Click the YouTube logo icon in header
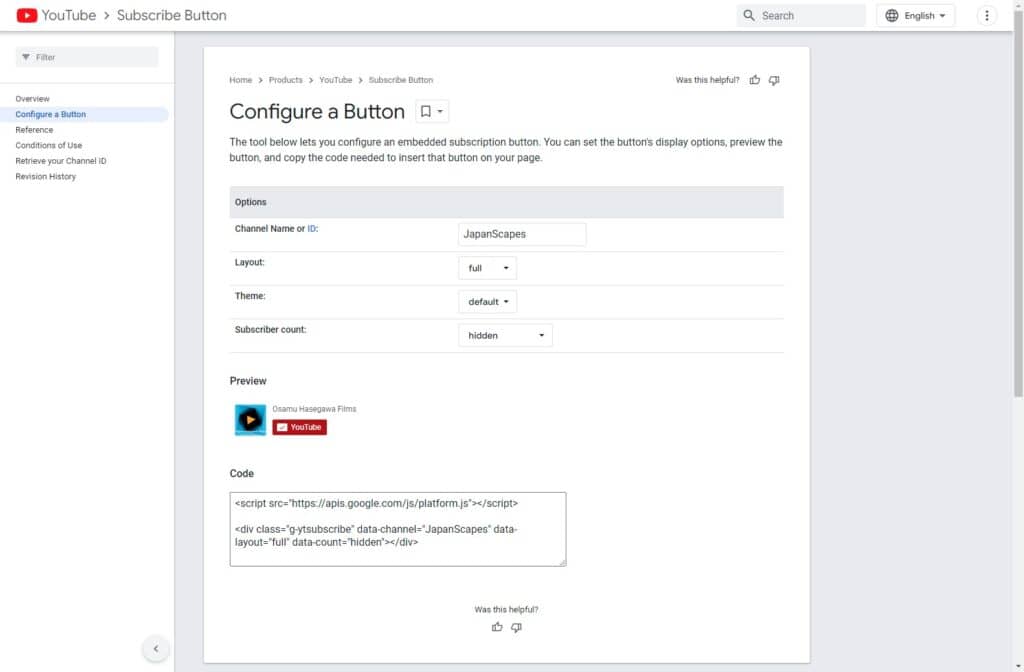This screenshot has width=1024, height=672. [x=27, y=15]
